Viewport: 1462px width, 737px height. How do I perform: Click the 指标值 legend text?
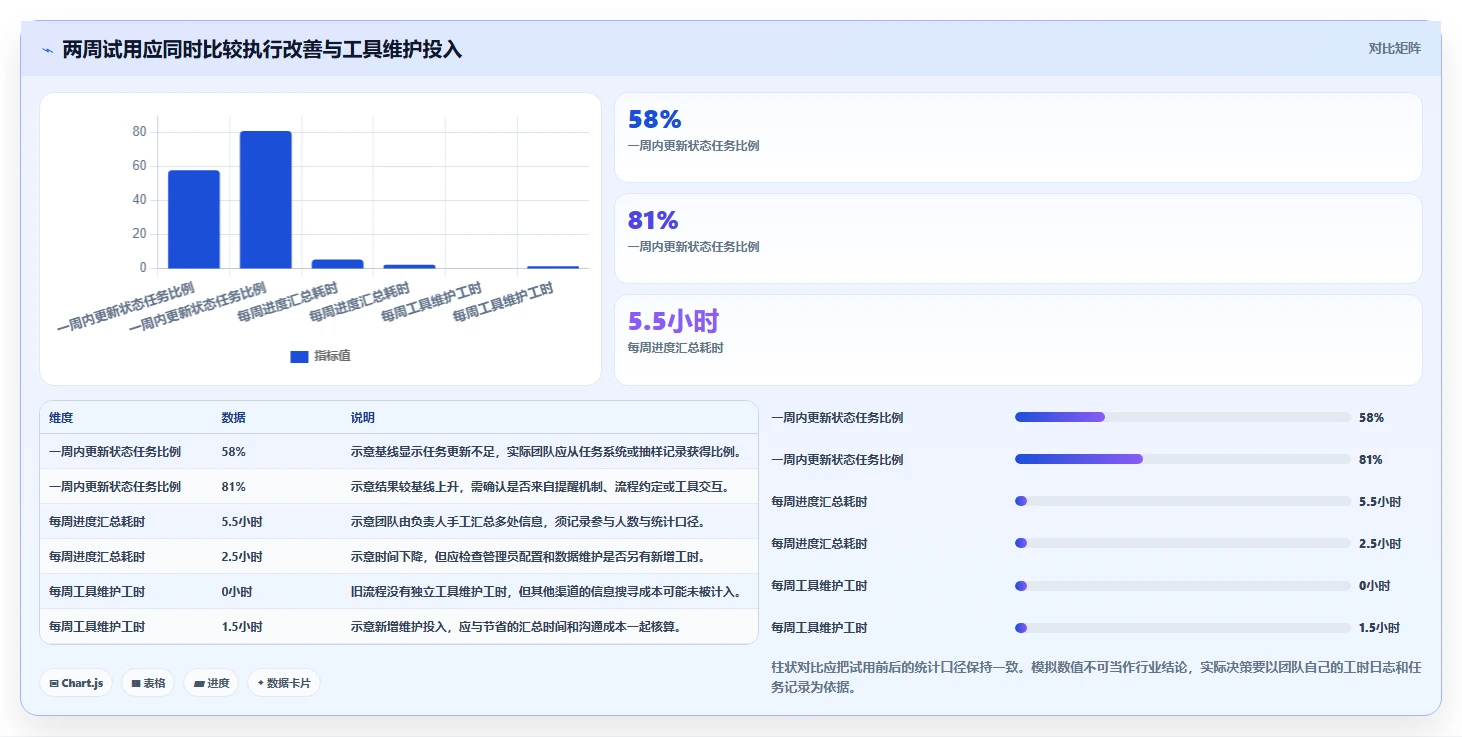tap(332, 357)
